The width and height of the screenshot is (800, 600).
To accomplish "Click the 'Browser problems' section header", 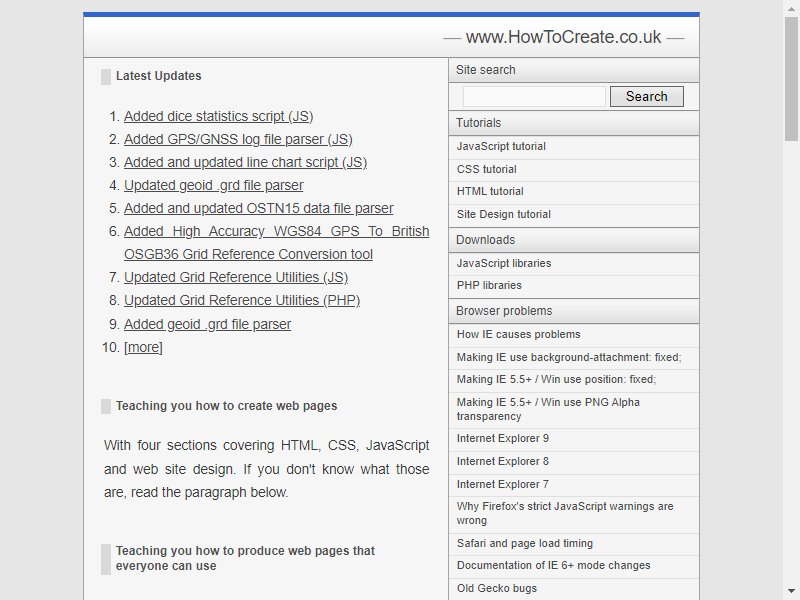I will (574, 311).
